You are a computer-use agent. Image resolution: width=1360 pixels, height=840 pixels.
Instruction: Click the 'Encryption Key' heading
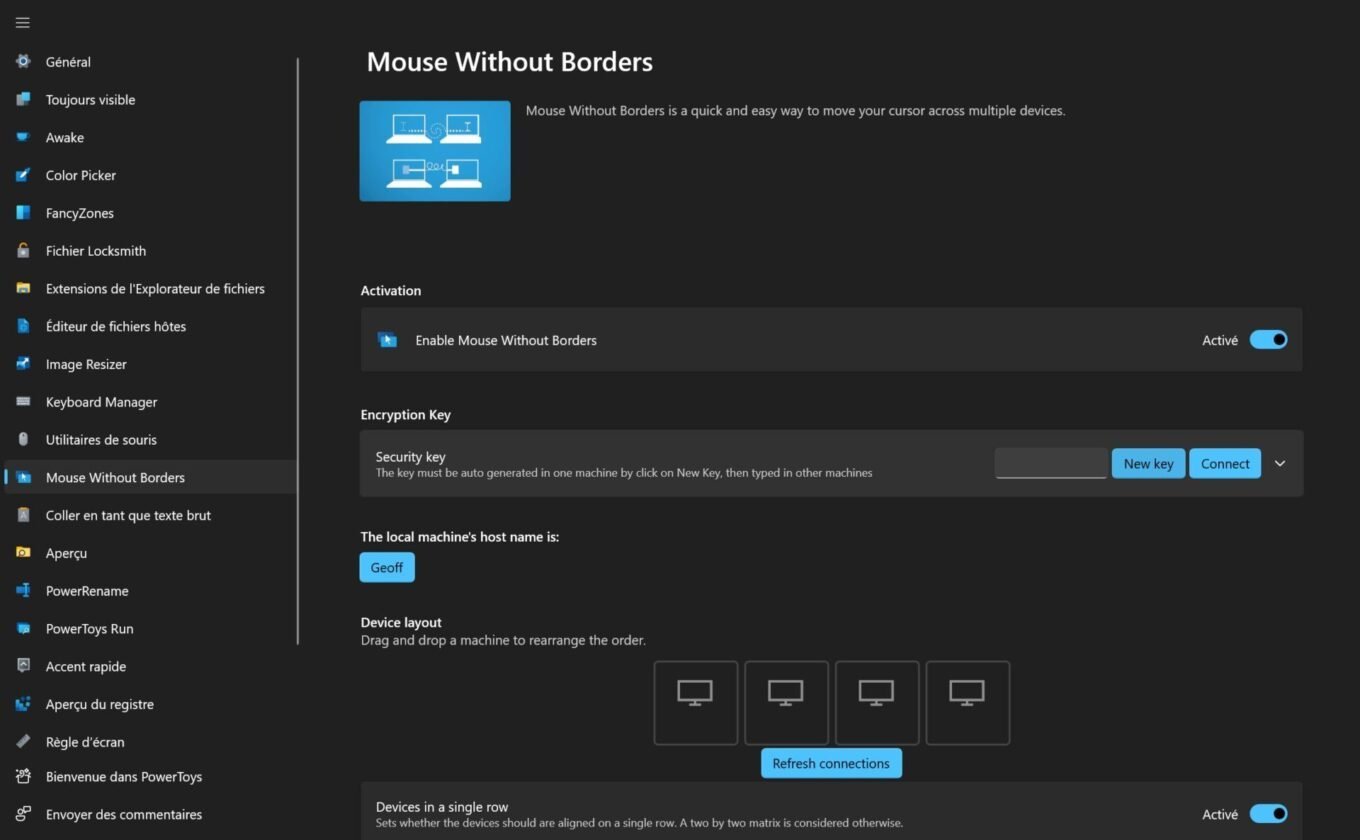pos(406,414)
